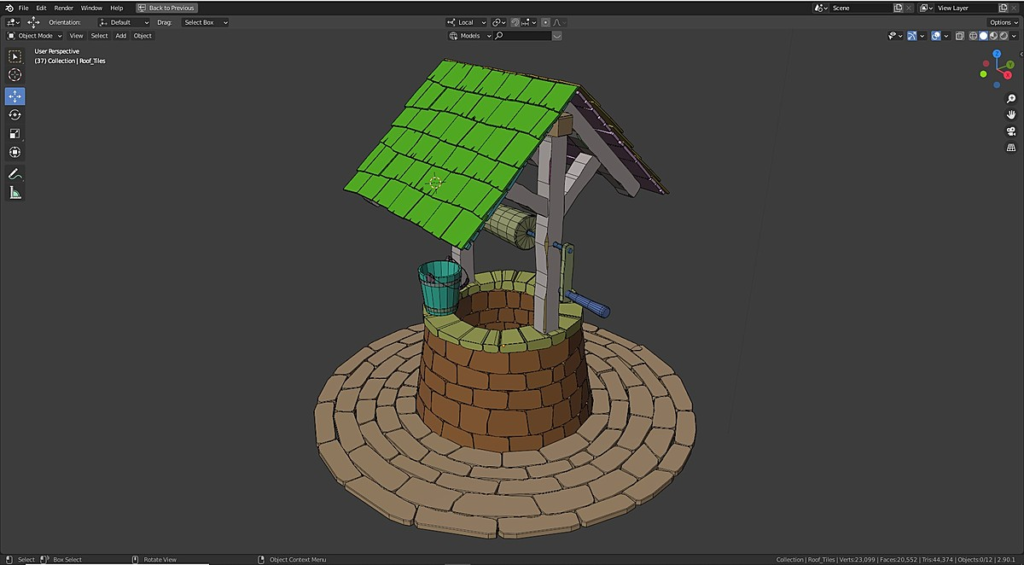Open object visibility and selectability dropdown
This screenshot has height=565, width=1024.
(x=895, y=36)
